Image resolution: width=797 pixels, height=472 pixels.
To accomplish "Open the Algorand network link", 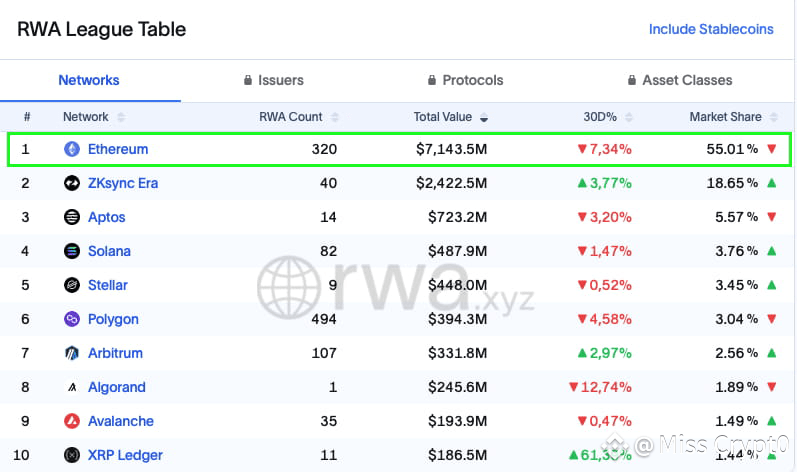I will point(117,387).
